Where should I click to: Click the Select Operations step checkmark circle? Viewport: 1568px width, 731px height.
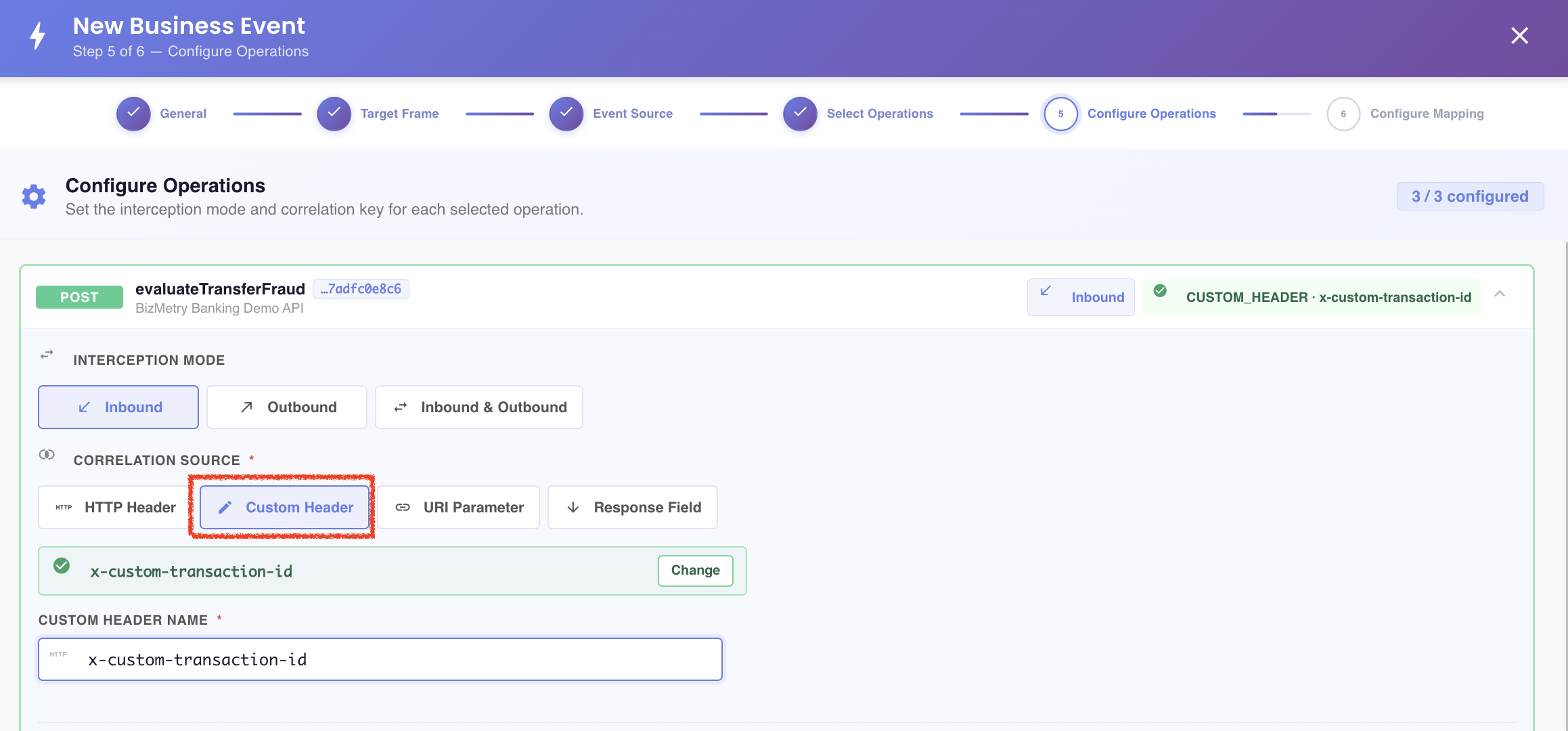pos(800,114)
